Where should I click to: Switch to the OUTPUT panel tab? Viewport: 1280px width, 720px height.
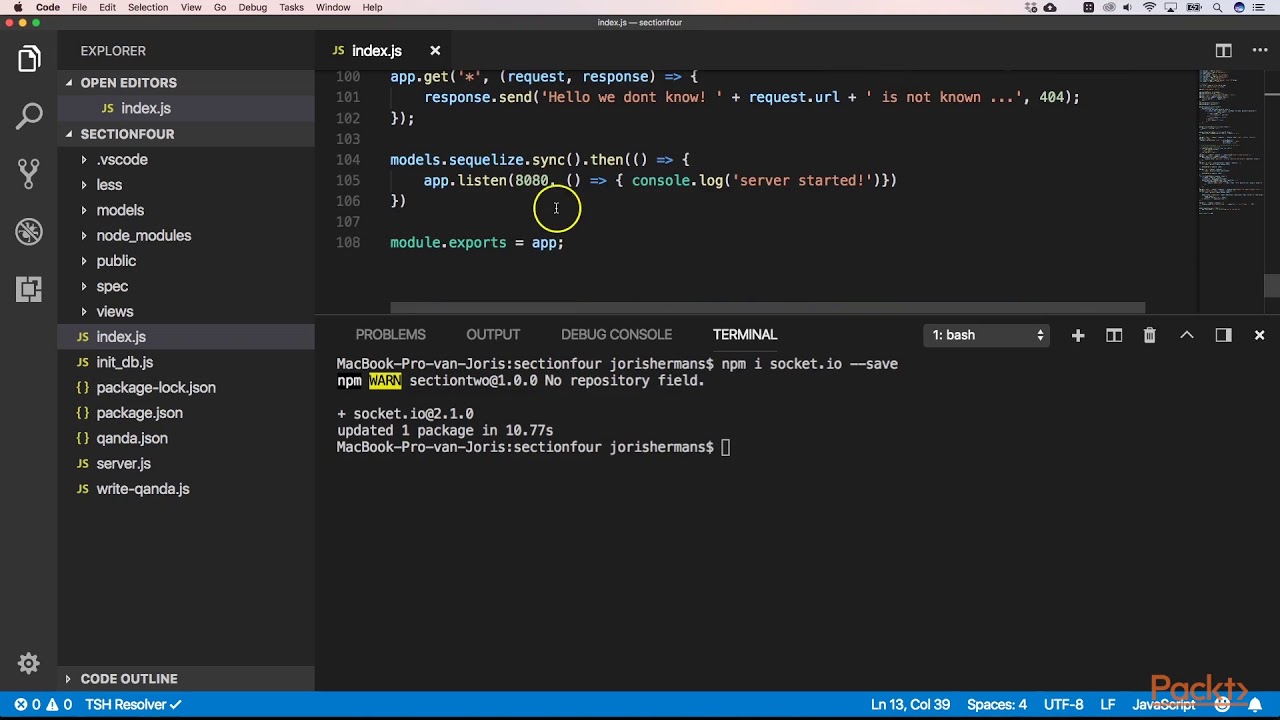tap(493, 335)
